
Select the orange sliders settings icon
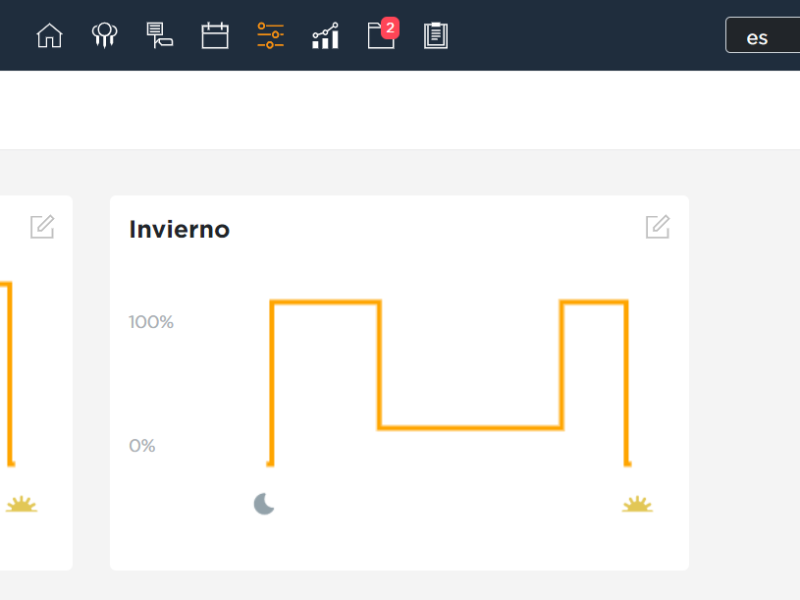(270, 36)
